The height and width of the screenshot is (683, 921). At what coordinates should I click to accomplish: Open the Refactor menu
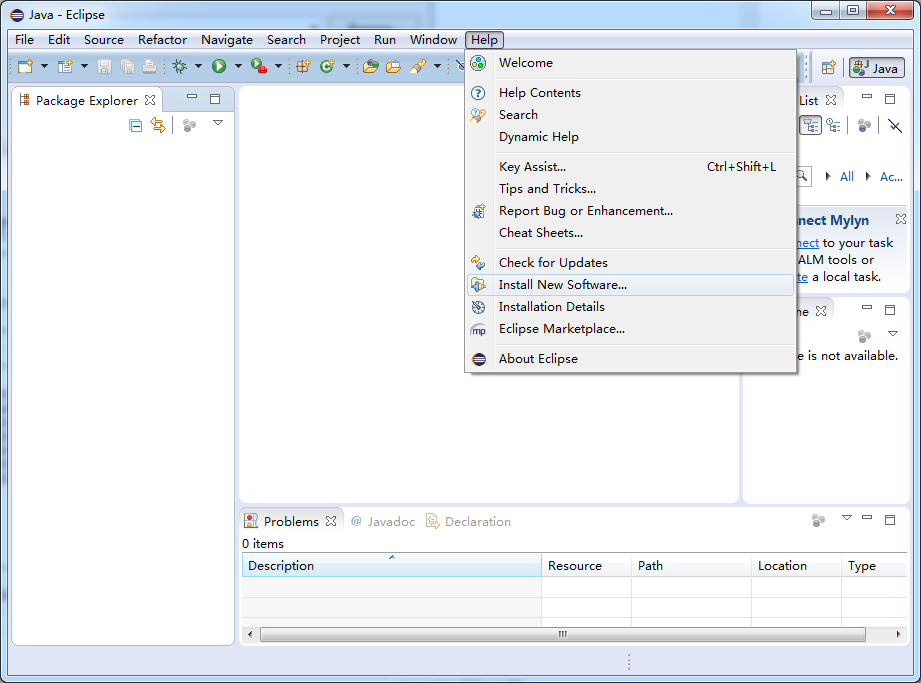coord(162,39)
